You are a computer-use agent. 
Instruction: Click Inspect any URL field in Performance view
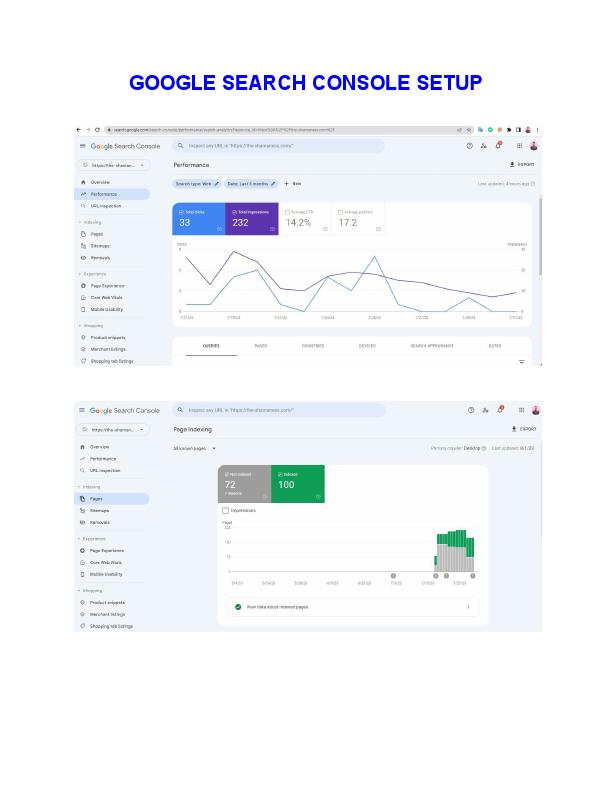279,145
